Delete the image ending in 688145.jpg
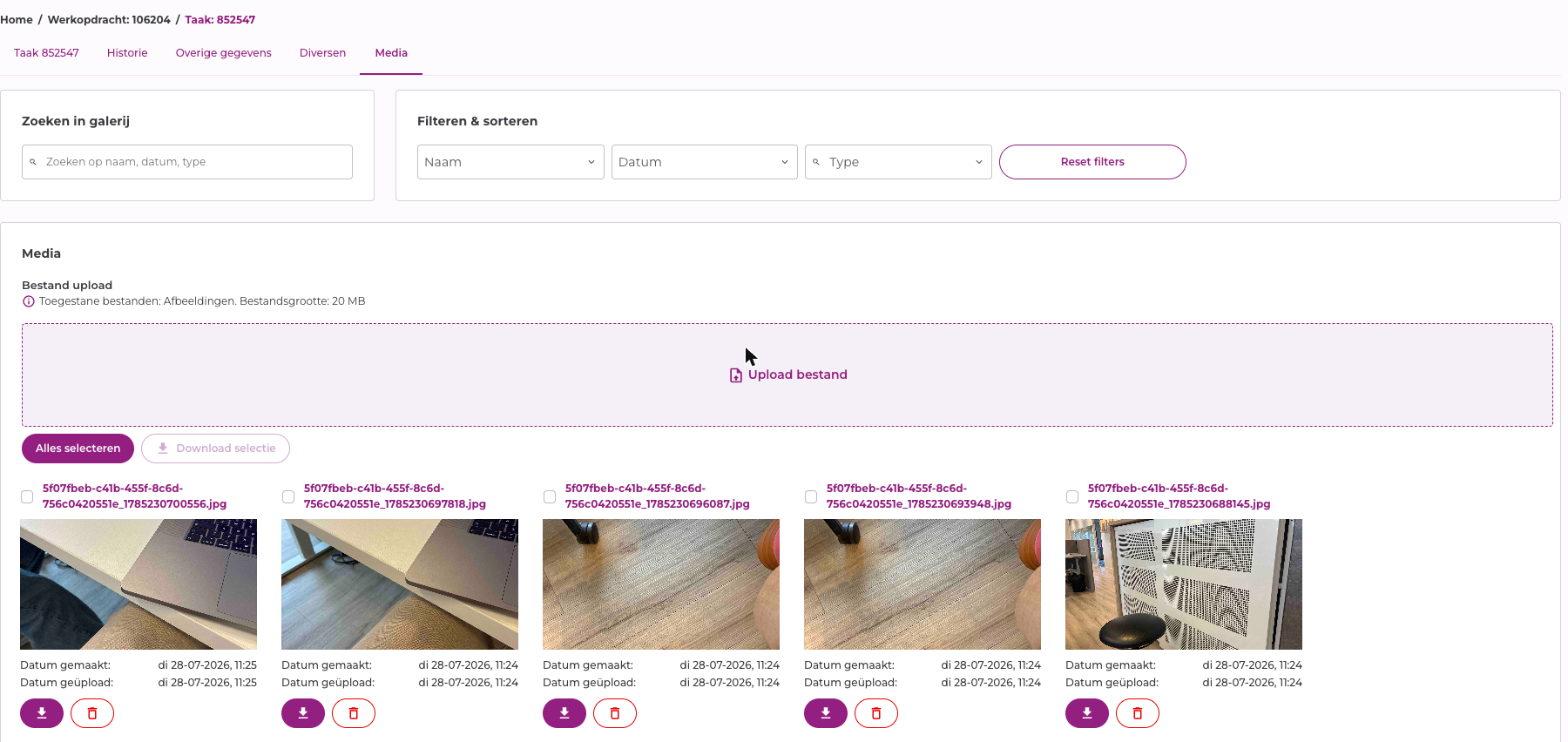Screen dimensions: 1568x742 pyautogui.click(x=1137, y=713)
